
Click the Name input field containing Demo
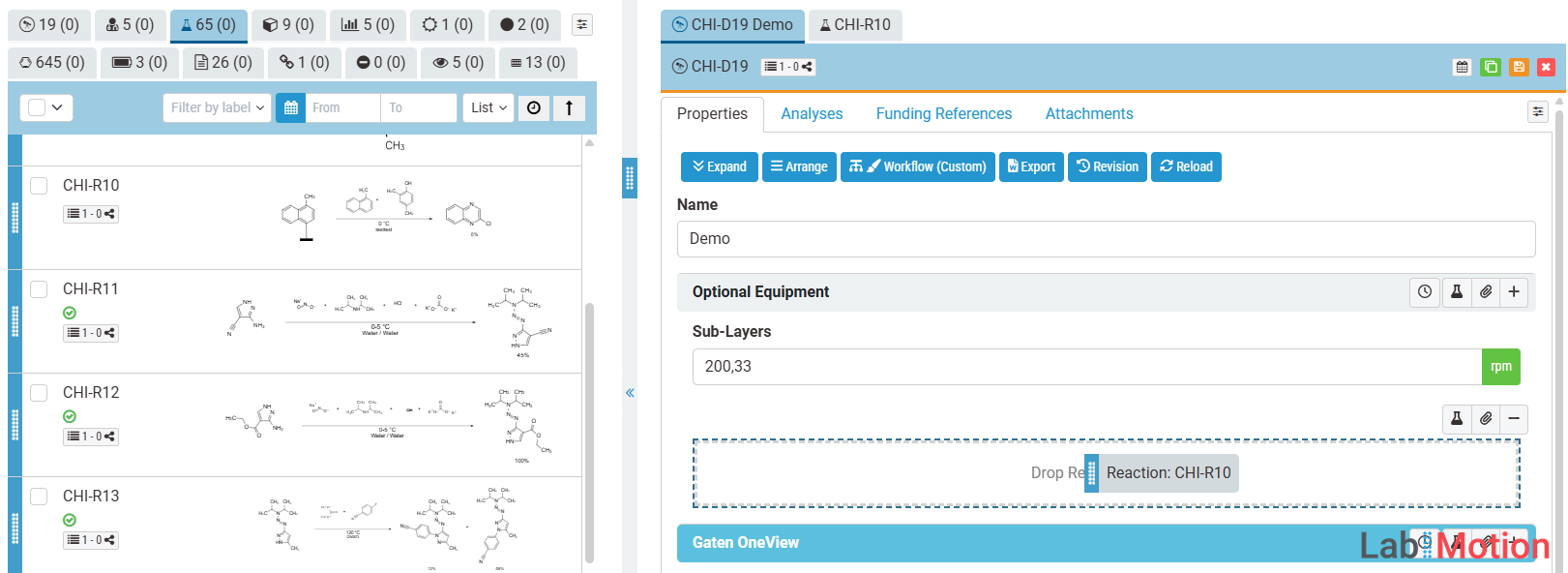click(1106, 239)
